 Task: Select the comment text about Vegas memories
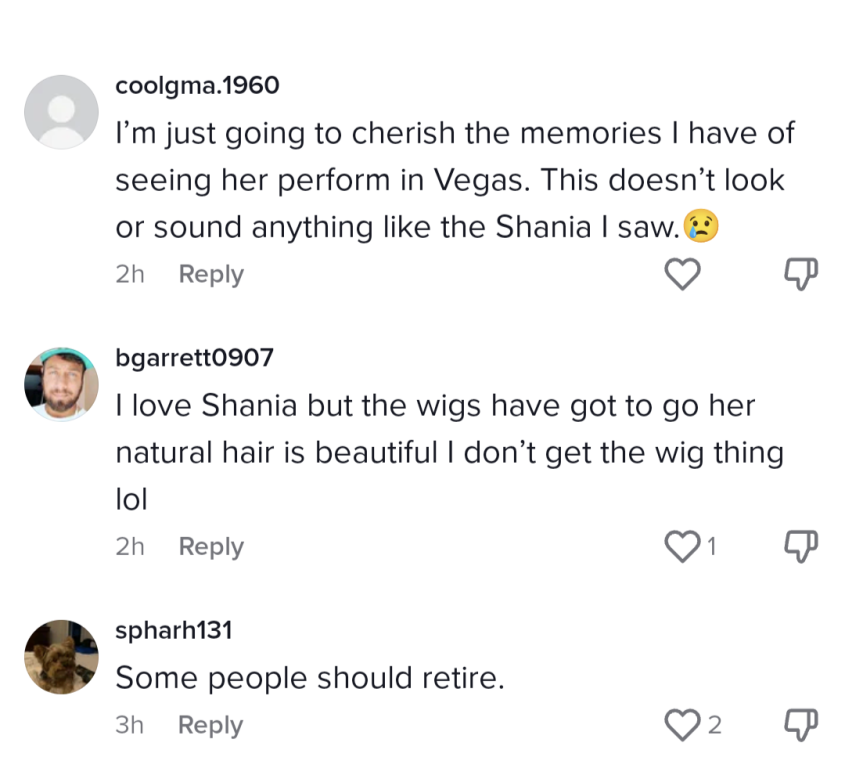(x=450, y=180)
